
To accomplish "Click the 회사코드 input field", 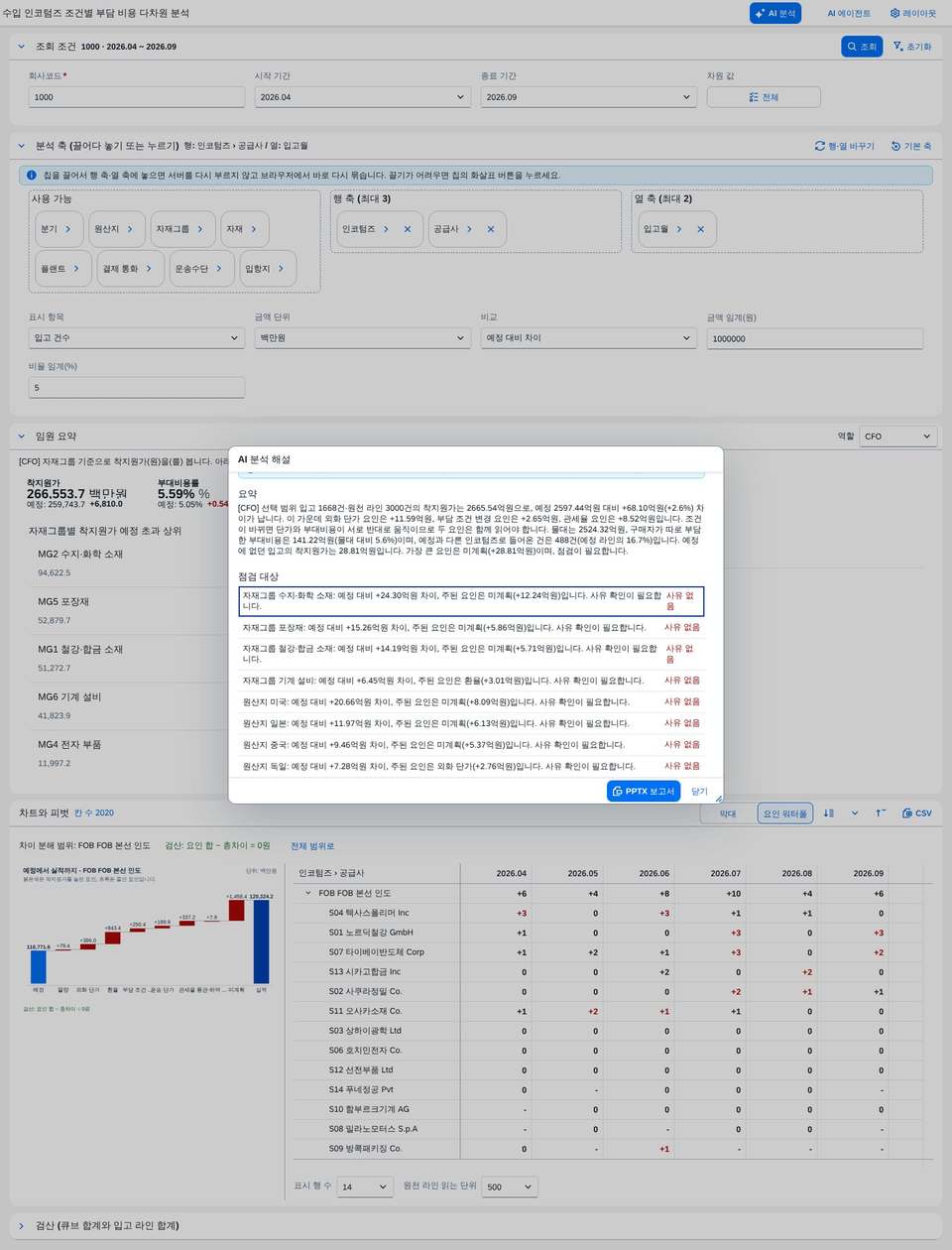I will click(137, 97).
